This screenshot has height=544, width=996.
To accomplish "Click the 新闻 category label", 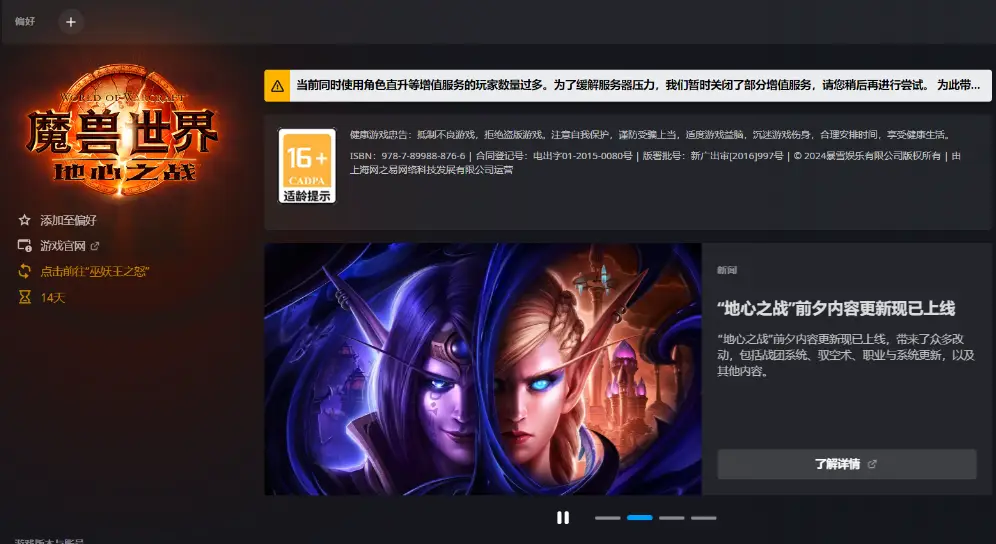I will tap(727, 270).
